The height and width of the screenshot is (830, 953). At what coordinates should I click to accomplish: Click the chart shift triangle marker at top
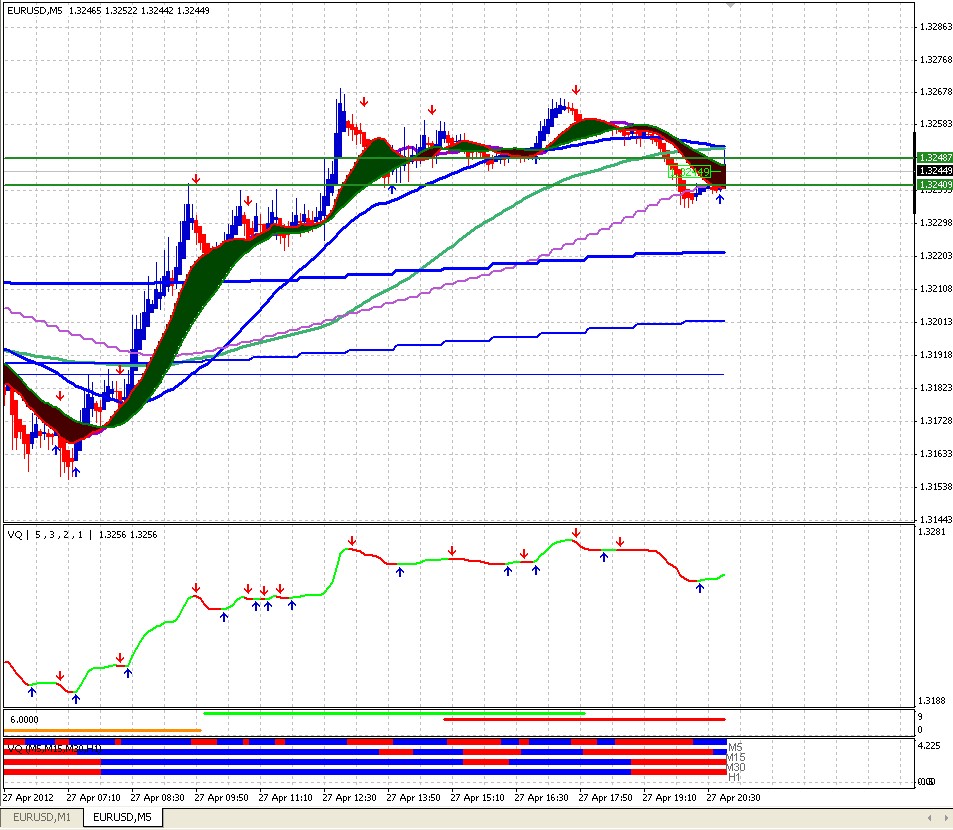point(731,5)
